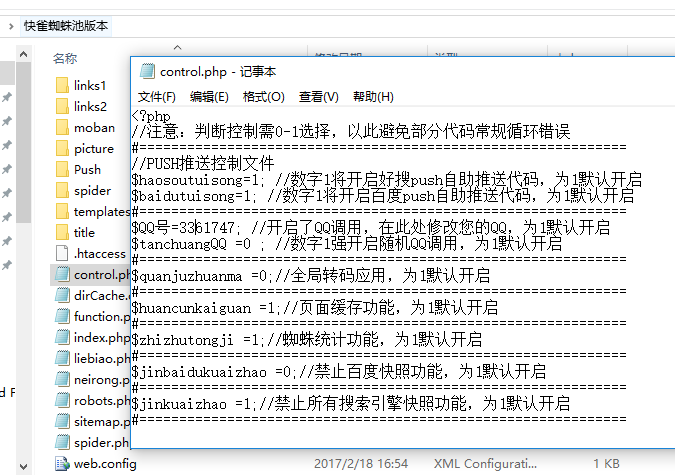Place cursor on the $jinbaidukuaizhao =0 line
The image size is (675, 475).
339,372
